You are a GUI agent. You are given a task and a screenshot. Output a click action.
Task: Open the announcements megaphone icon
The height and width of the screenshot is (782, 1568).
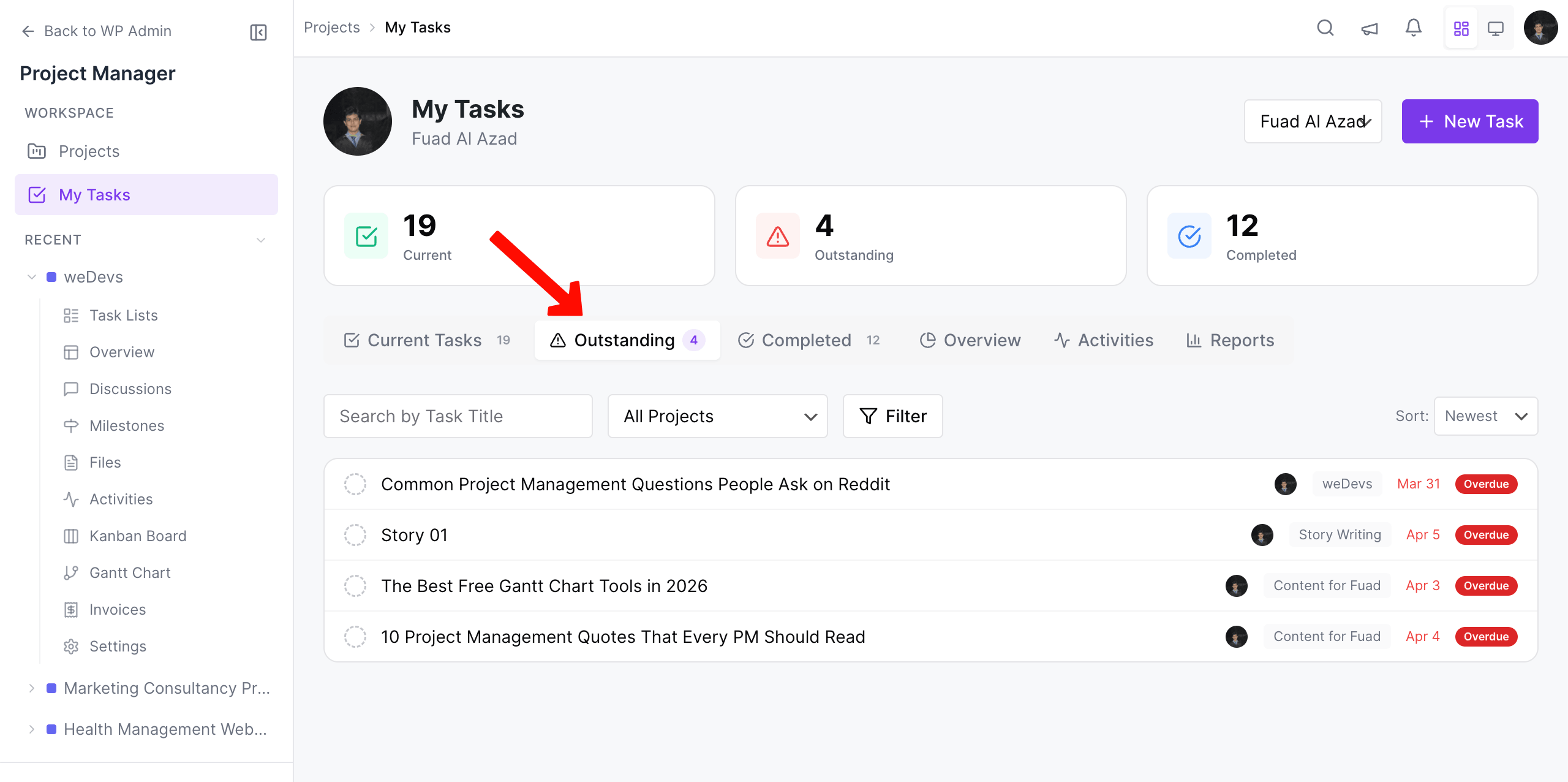tap(1370, 28)
